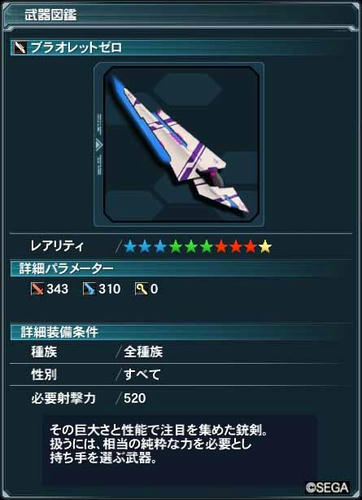Click the rotate arrow left of weapon preview
The image size is (362, 500).
99,145
